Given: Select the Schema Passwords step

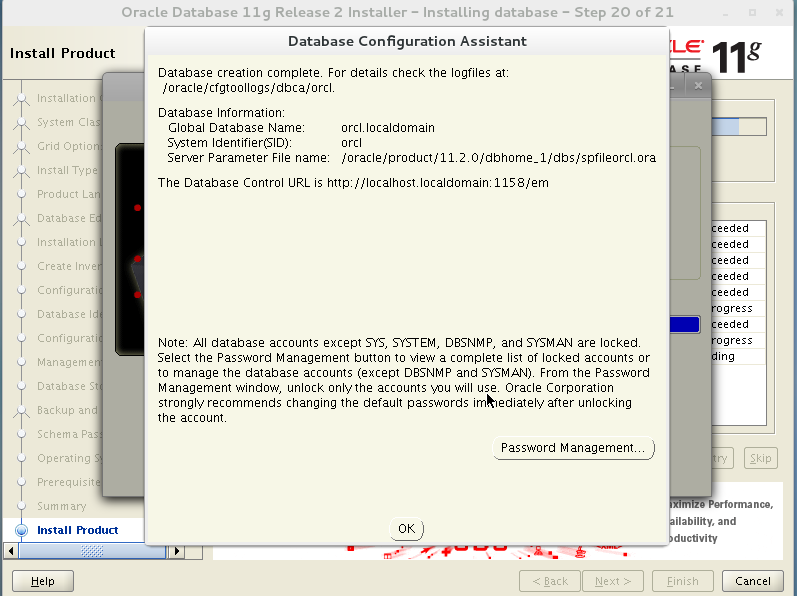Looking at the screenshot, I should click(69, 434).
